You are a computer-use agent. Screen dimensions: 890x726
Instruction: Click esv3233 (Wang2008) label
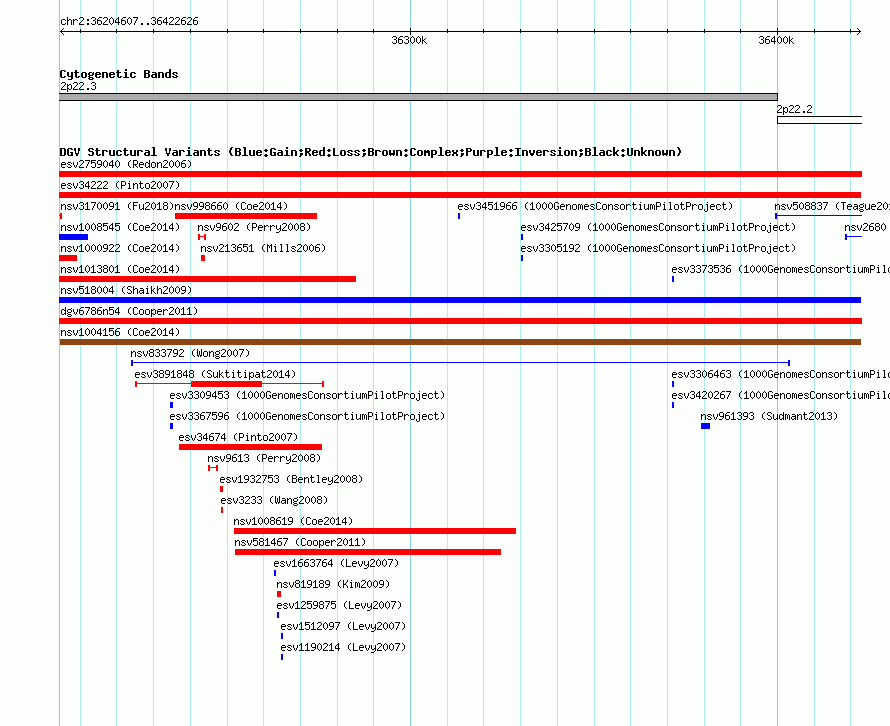[x=274, y=500]
